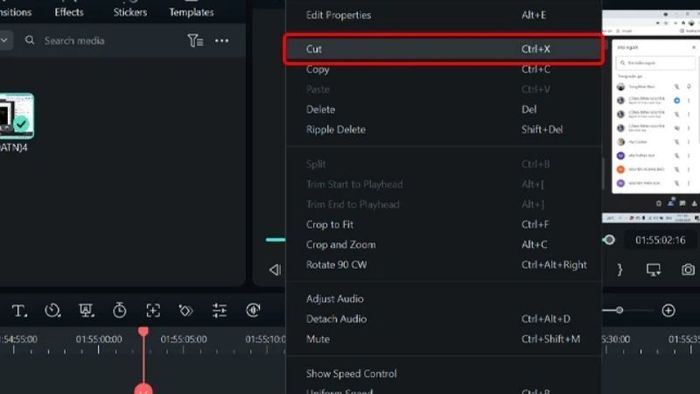Image resolution: width=700 pixels, height=394 pixels.
Task: Open the filter media icon
Action: (195, 41)
